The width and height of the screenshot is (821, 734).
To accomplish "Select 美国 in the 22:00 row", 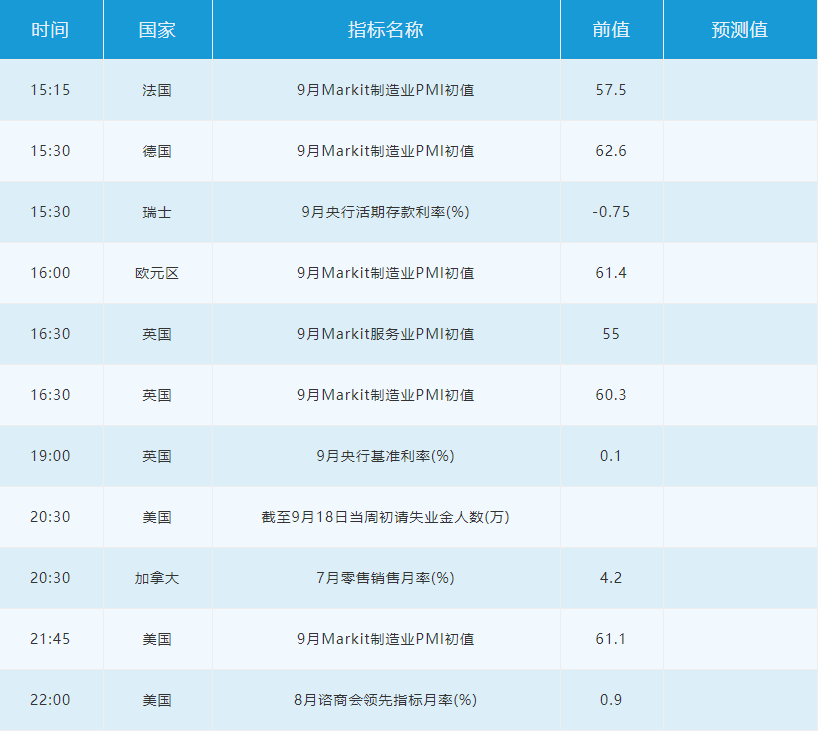I will (157, 700).
